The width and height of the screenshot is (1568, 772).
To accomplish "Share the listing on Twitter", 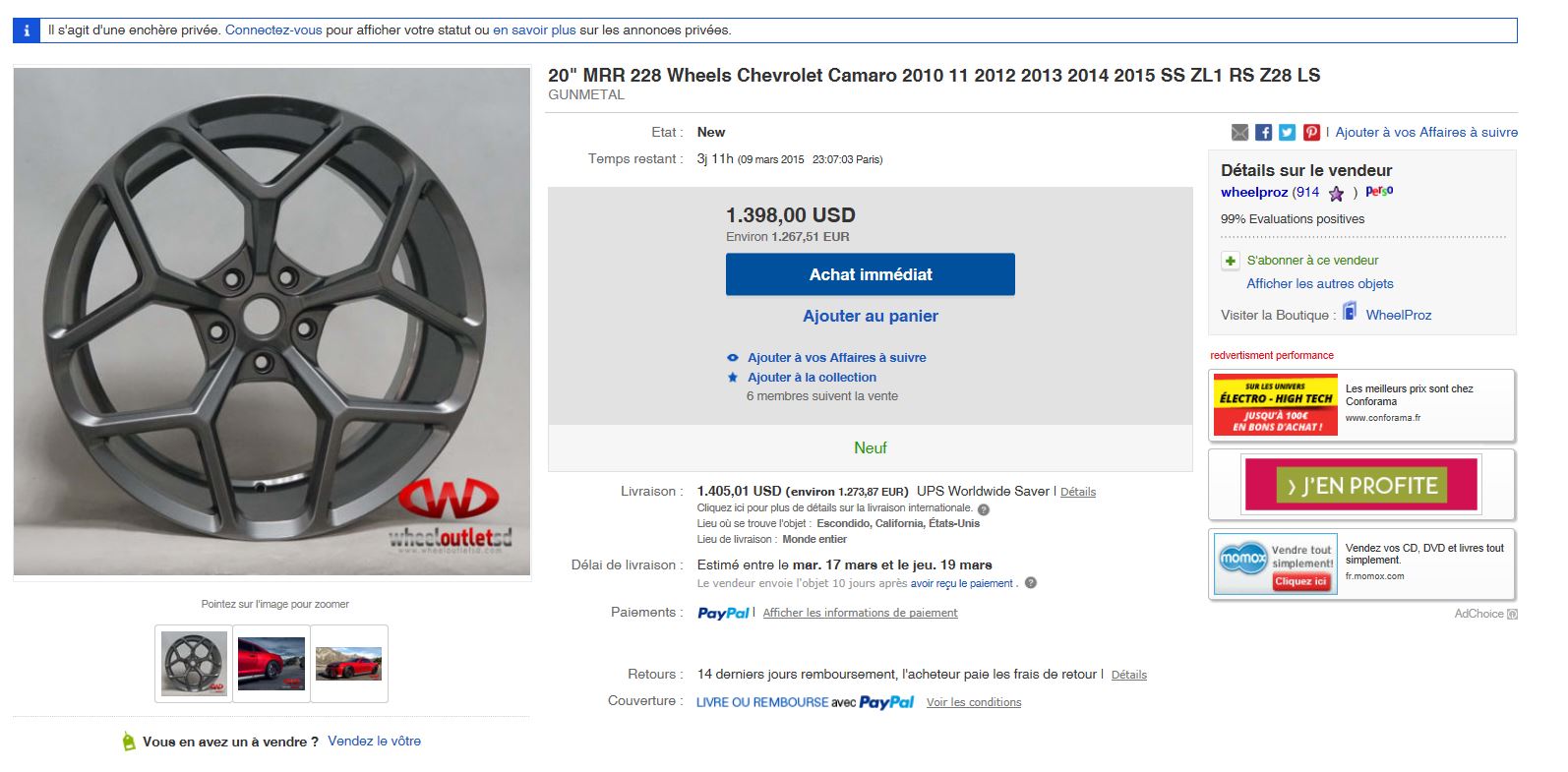I will tap(1287, 133).
